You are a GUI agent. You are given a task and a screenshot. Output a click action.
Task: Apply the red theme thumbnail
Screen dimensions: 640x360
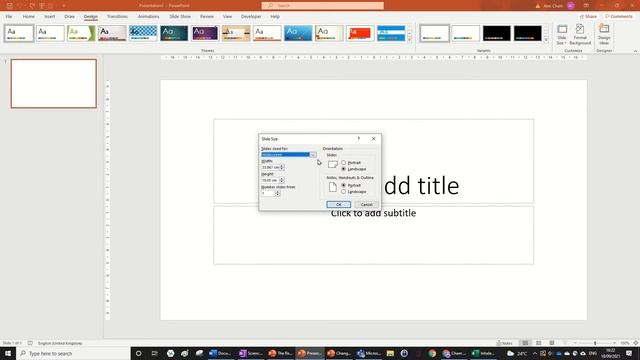(x=360, y=33)
